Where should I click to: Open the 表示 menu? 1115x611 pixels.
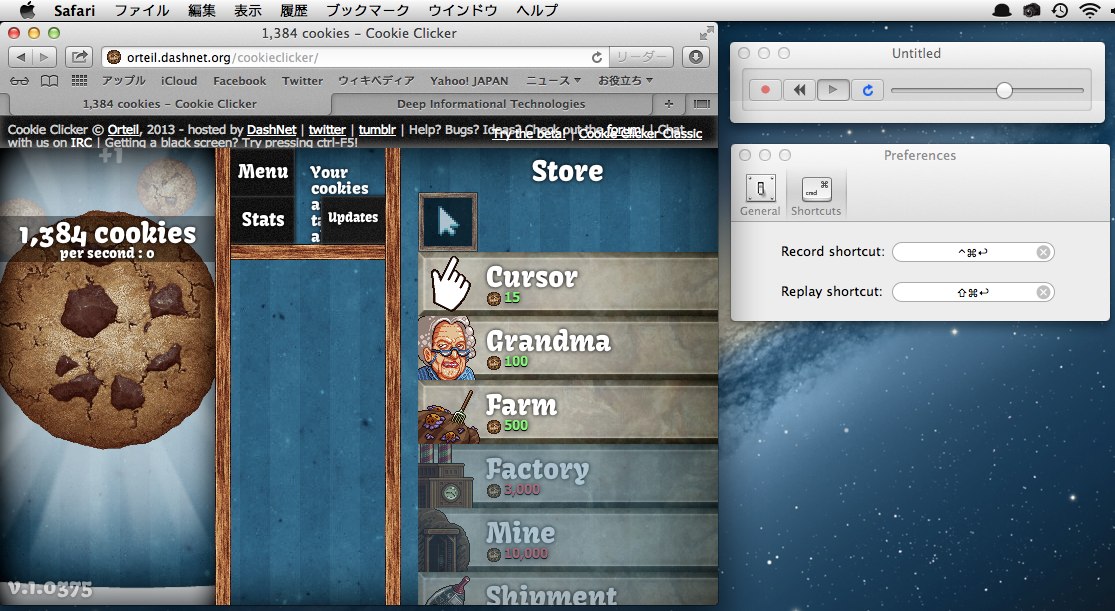[247, 10]
